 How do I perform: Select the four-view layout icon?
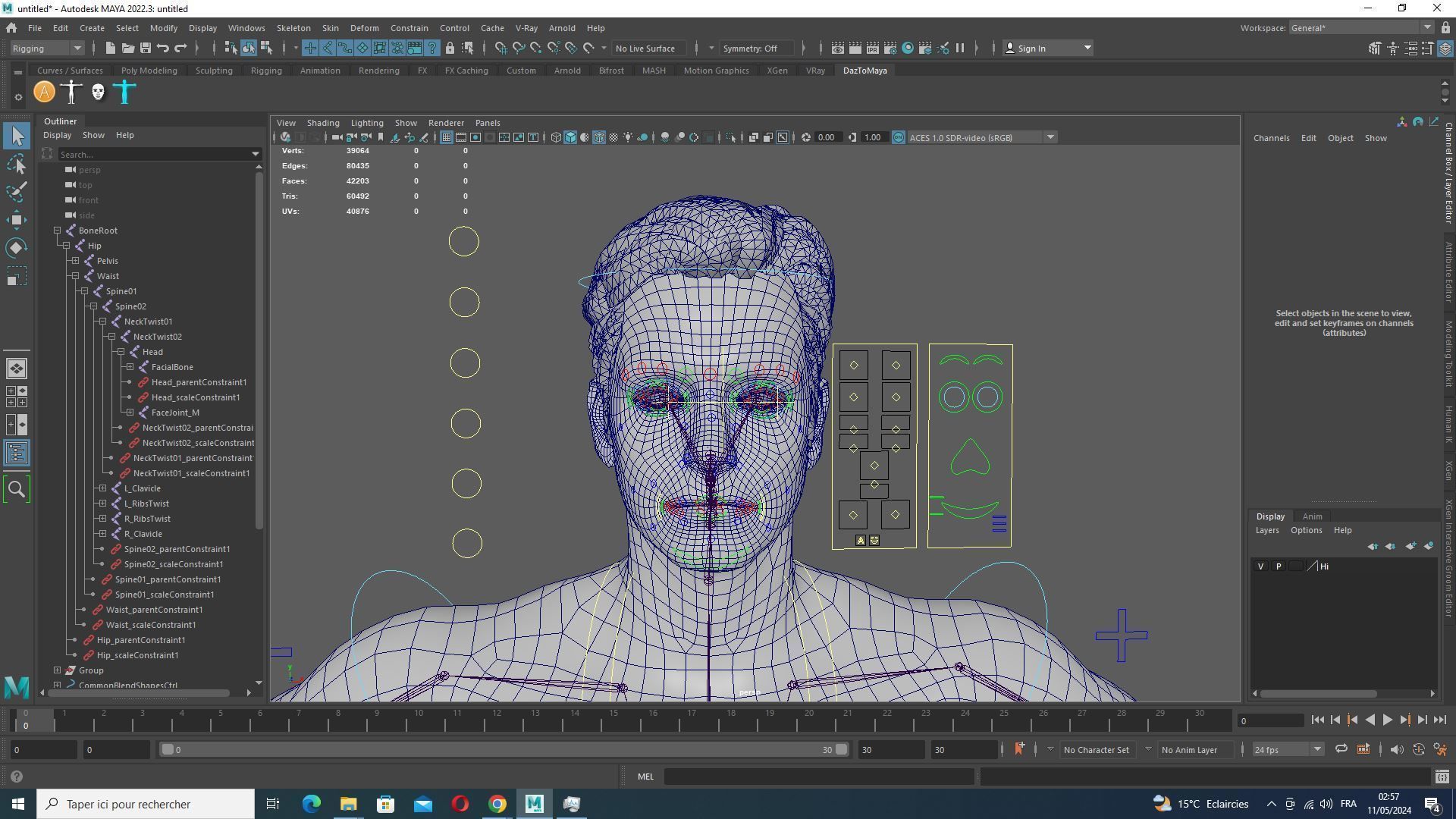[x=17, y=397]
